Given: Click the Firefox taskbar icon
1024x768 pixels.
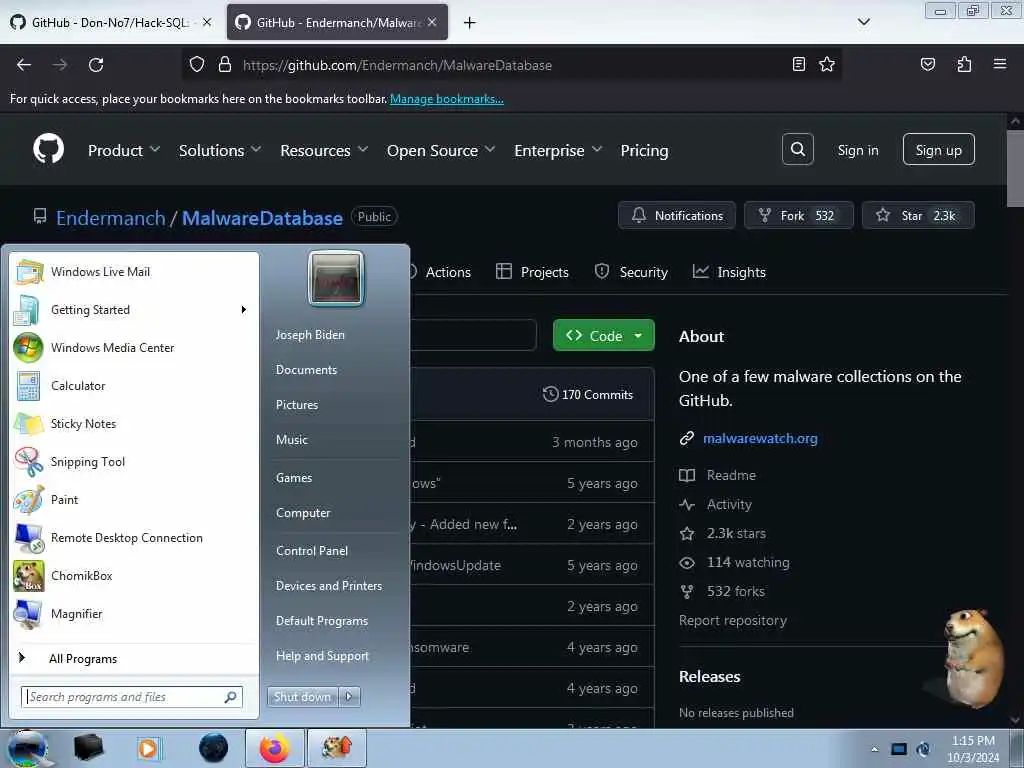Looking at the screenshot, I should click(x=274, y=748).
